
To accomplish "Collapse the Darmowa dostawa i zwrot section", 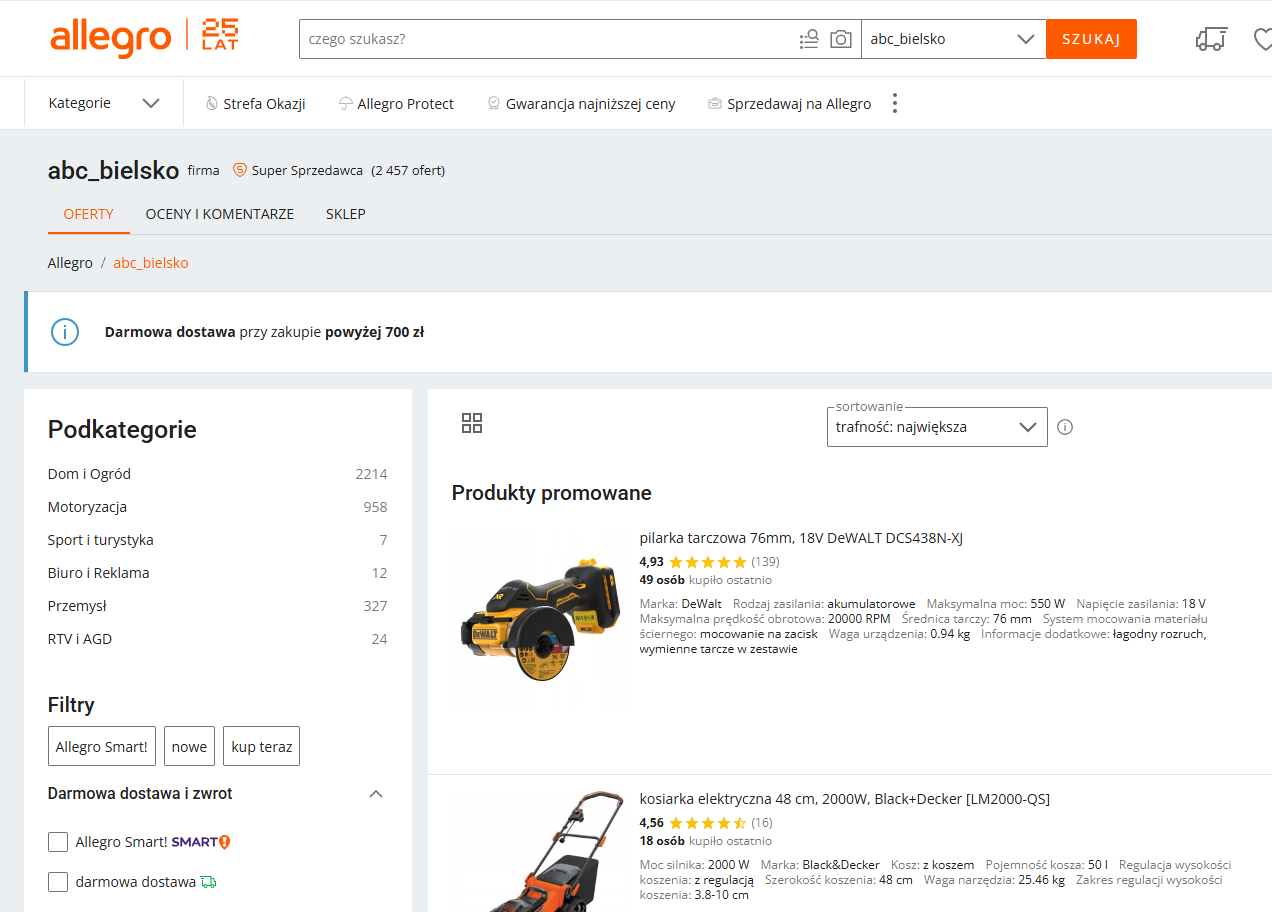I will (x=376, y=794).
